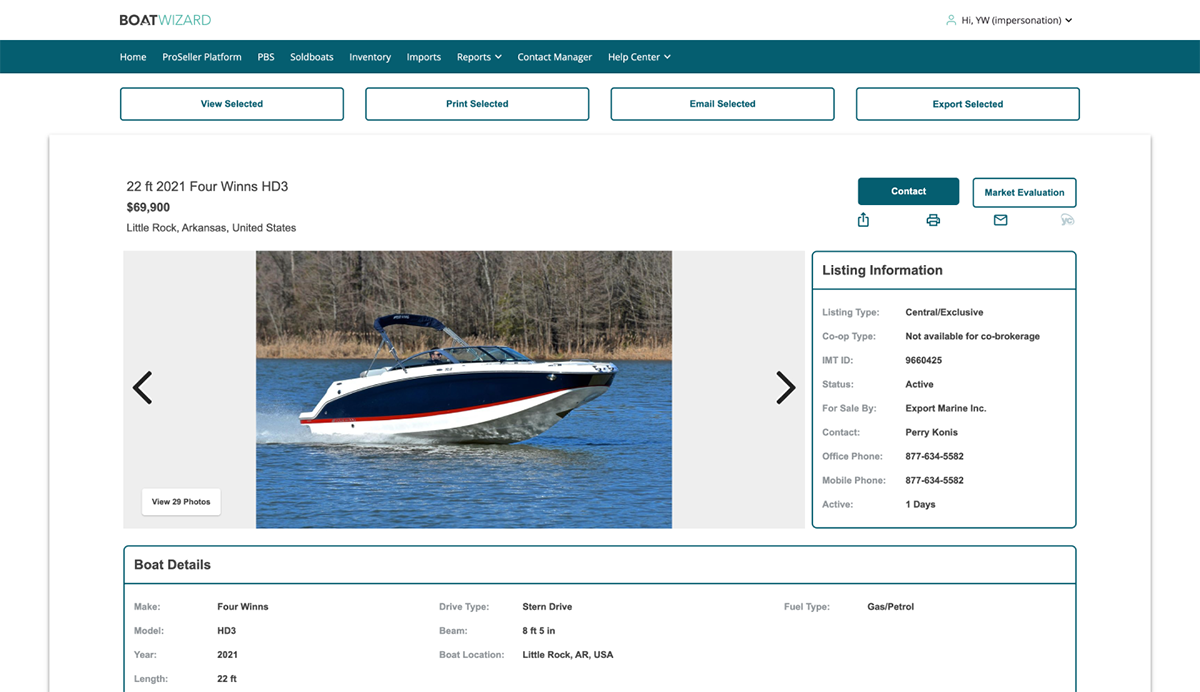The image size is (1200, 692).
Task: Click the BoatWizard logo
Action: coord(165,20)
